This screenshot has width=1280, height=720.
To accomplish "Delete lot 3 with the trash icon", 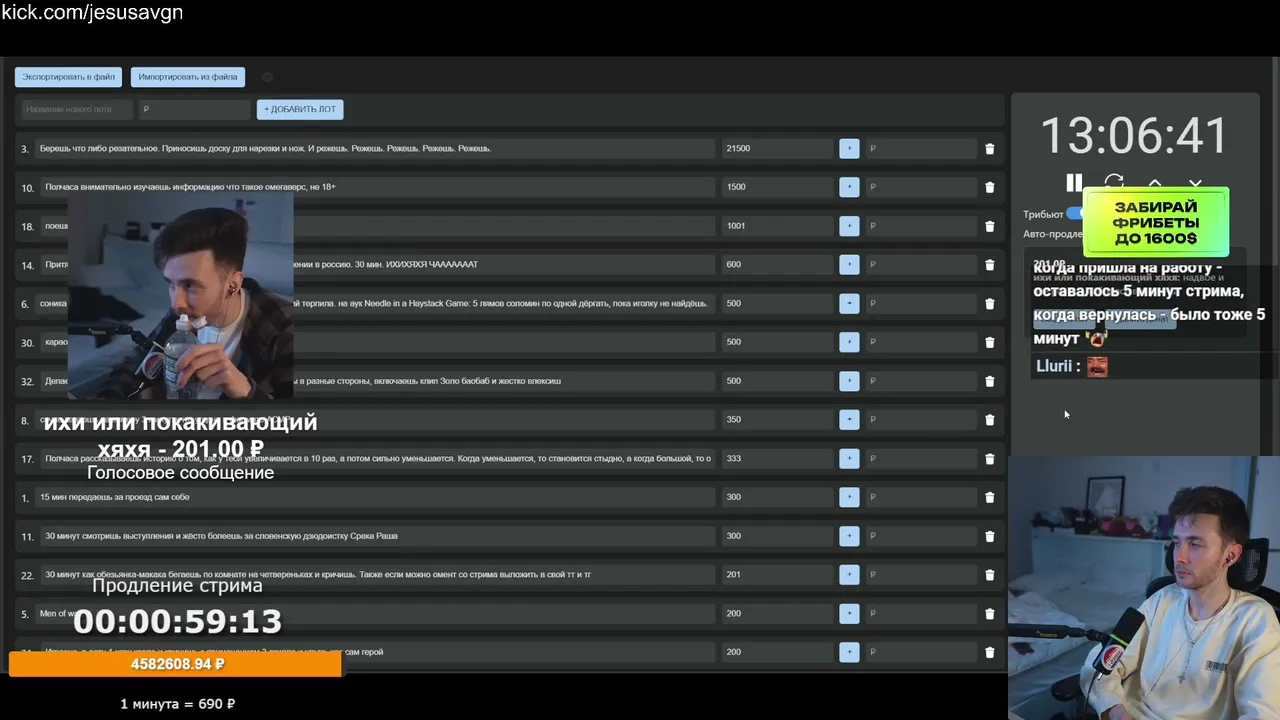I will coord(990,149).
